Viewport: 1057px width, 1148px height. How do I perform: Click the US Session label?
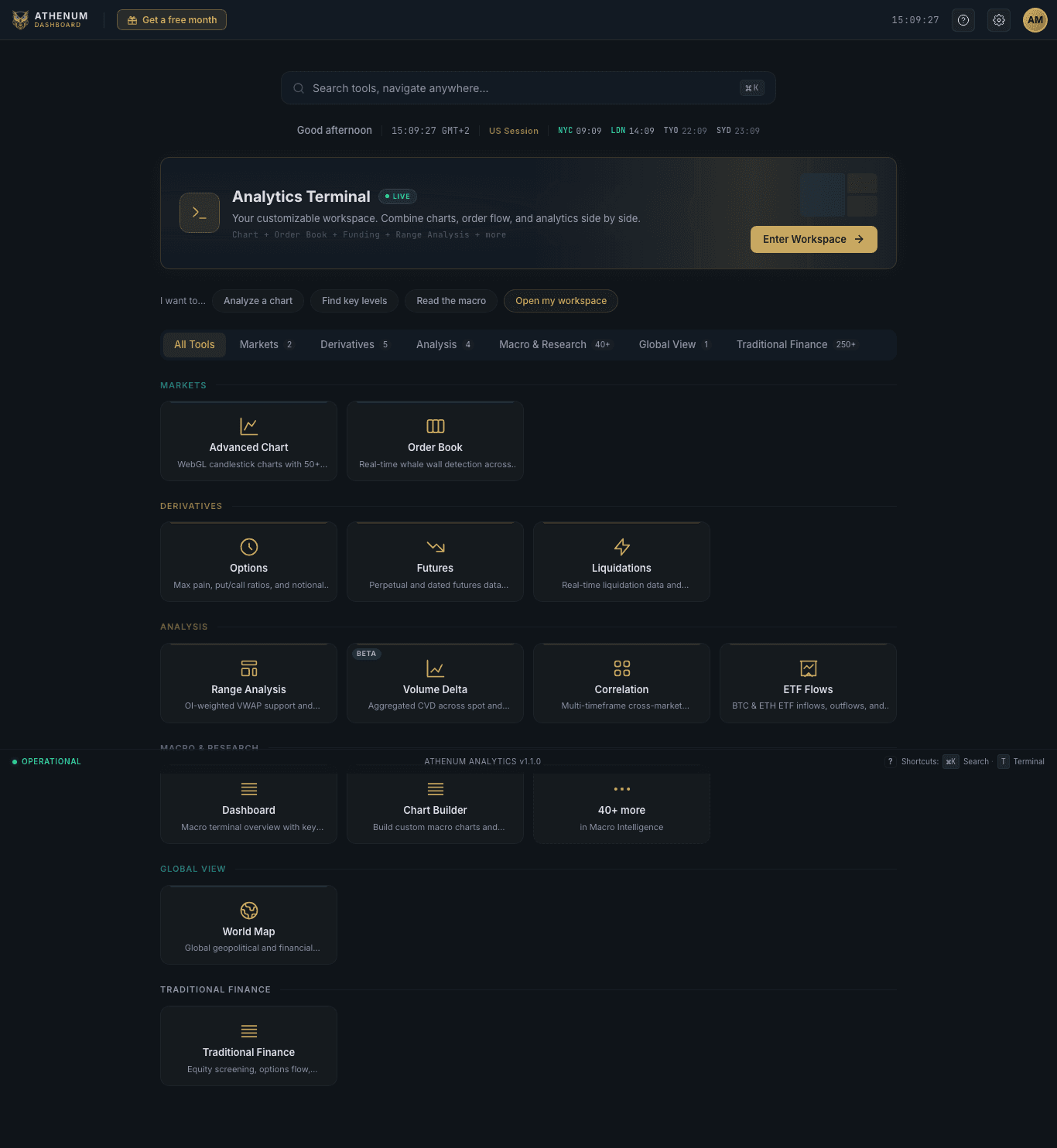pos(514,131)
